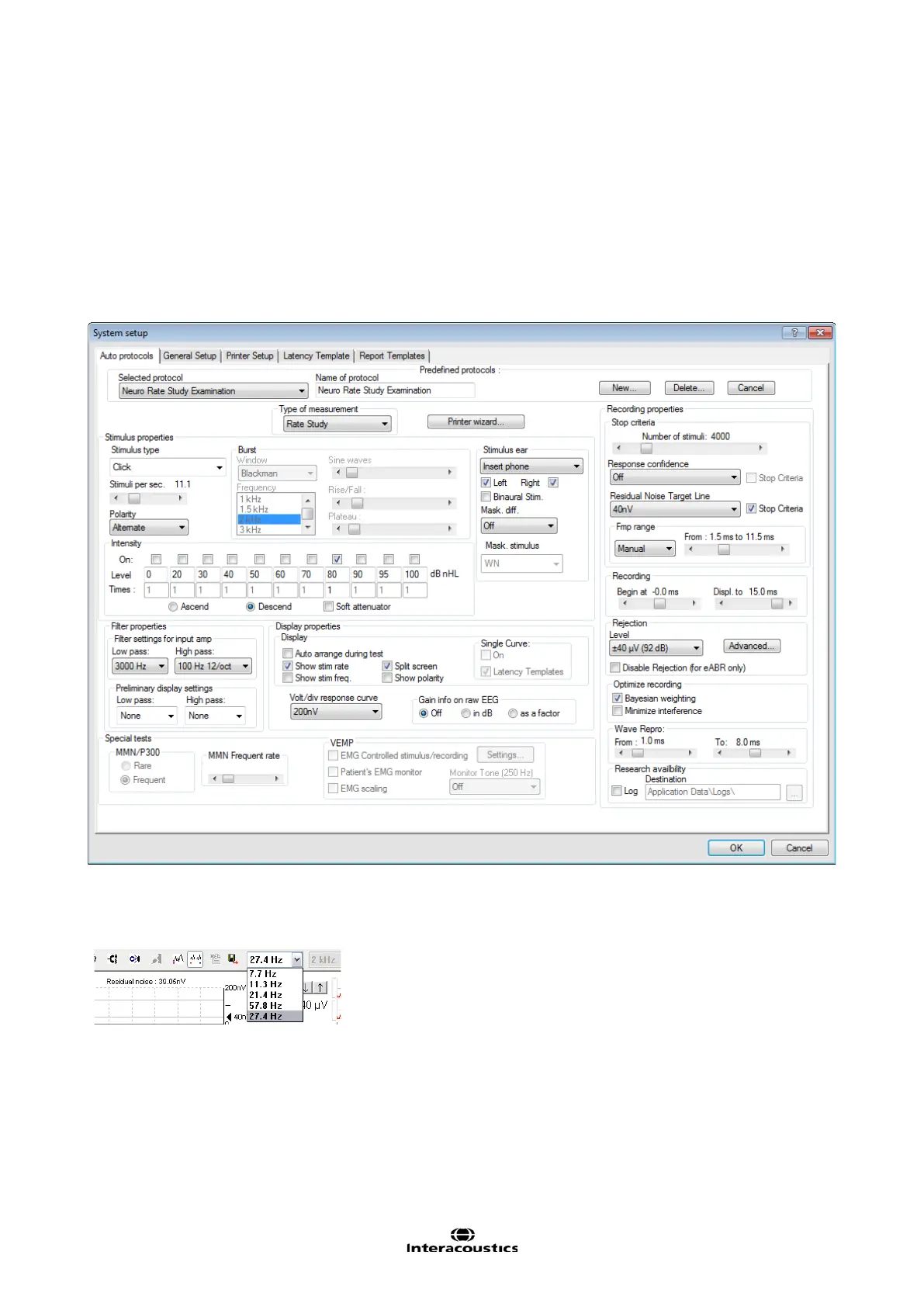This screenshot has height=1307, width=924.
Task: Switch to the Printer Setup tab
Action: coord(250,355)
